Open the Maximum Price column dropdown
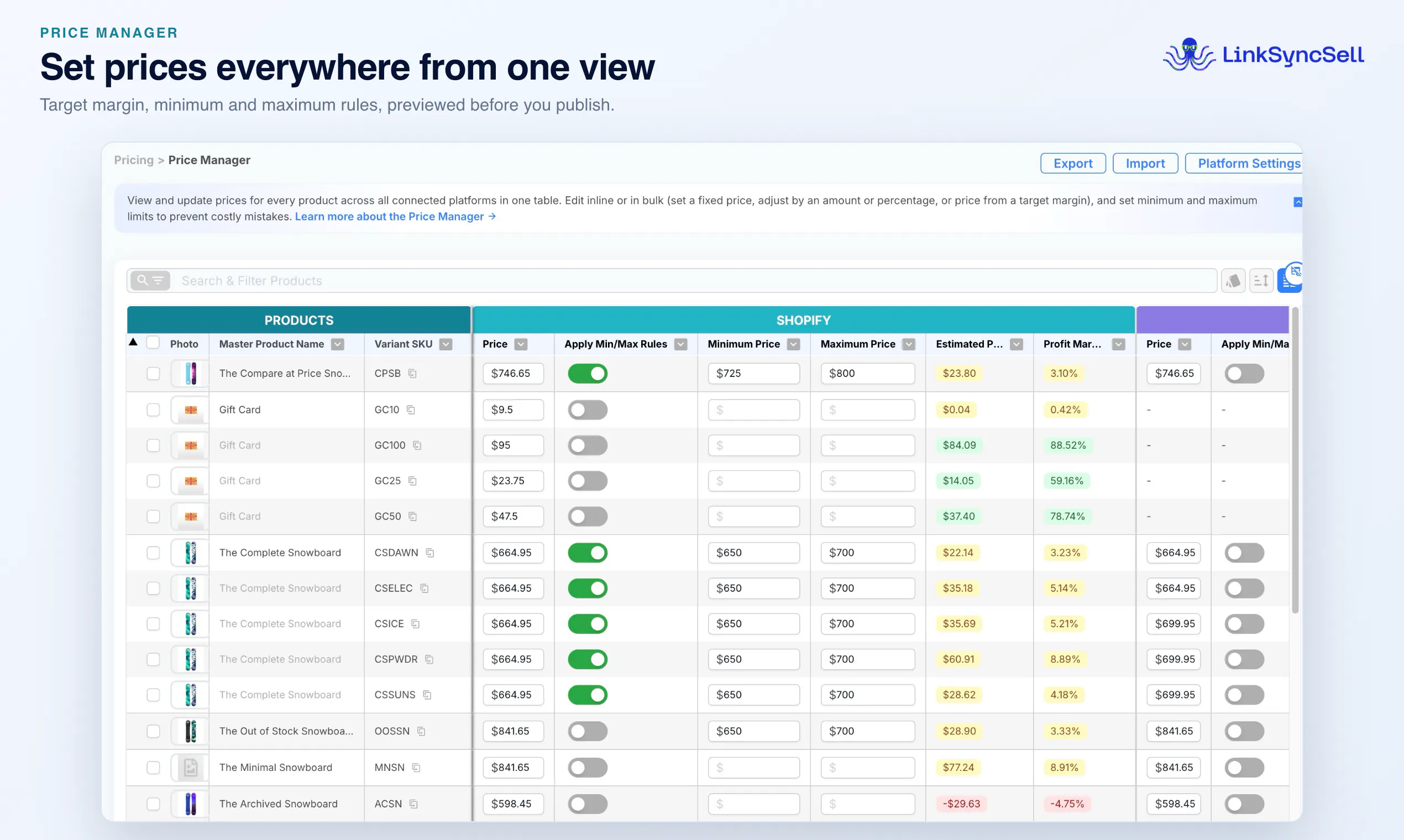Screen dimensions: 1404x840 909,344
